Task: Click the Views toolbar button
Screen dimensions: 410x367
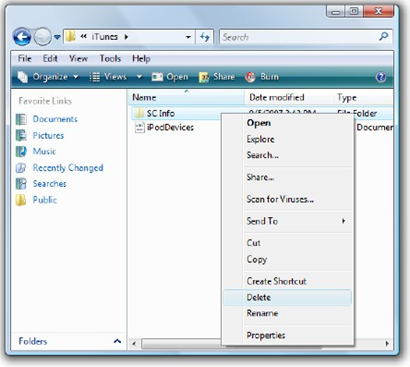Action: [x=109, y=77]
